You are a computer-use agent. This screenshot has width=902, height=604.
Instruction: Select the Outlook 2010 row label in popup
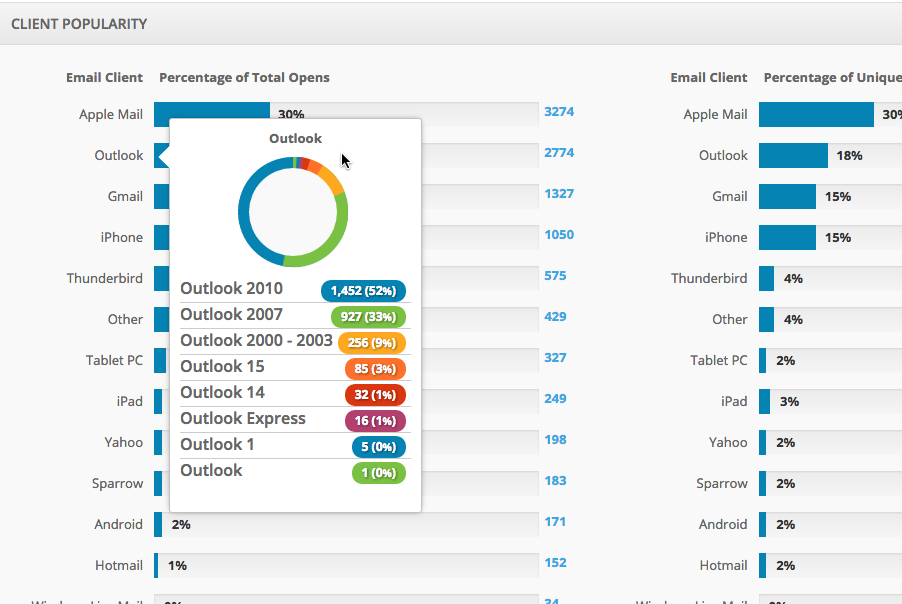(231, 288)
